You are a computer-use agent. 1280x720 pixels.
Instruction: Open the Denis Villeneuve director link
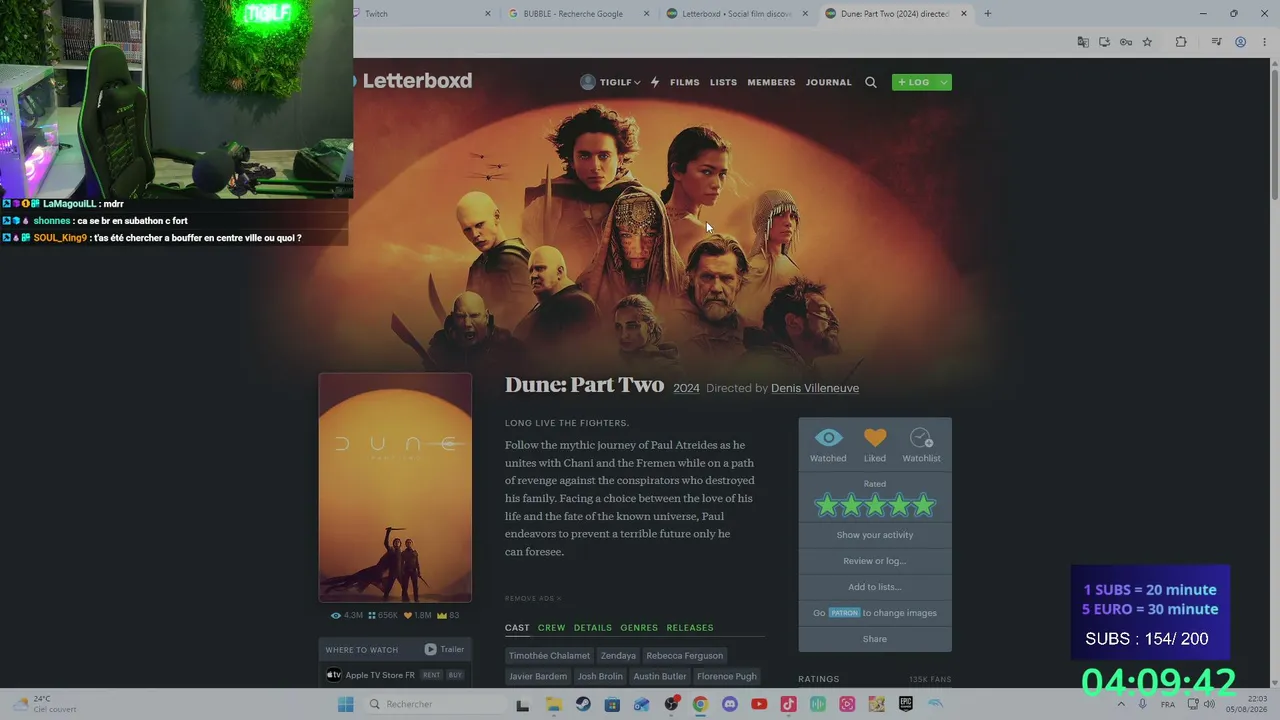815,388
